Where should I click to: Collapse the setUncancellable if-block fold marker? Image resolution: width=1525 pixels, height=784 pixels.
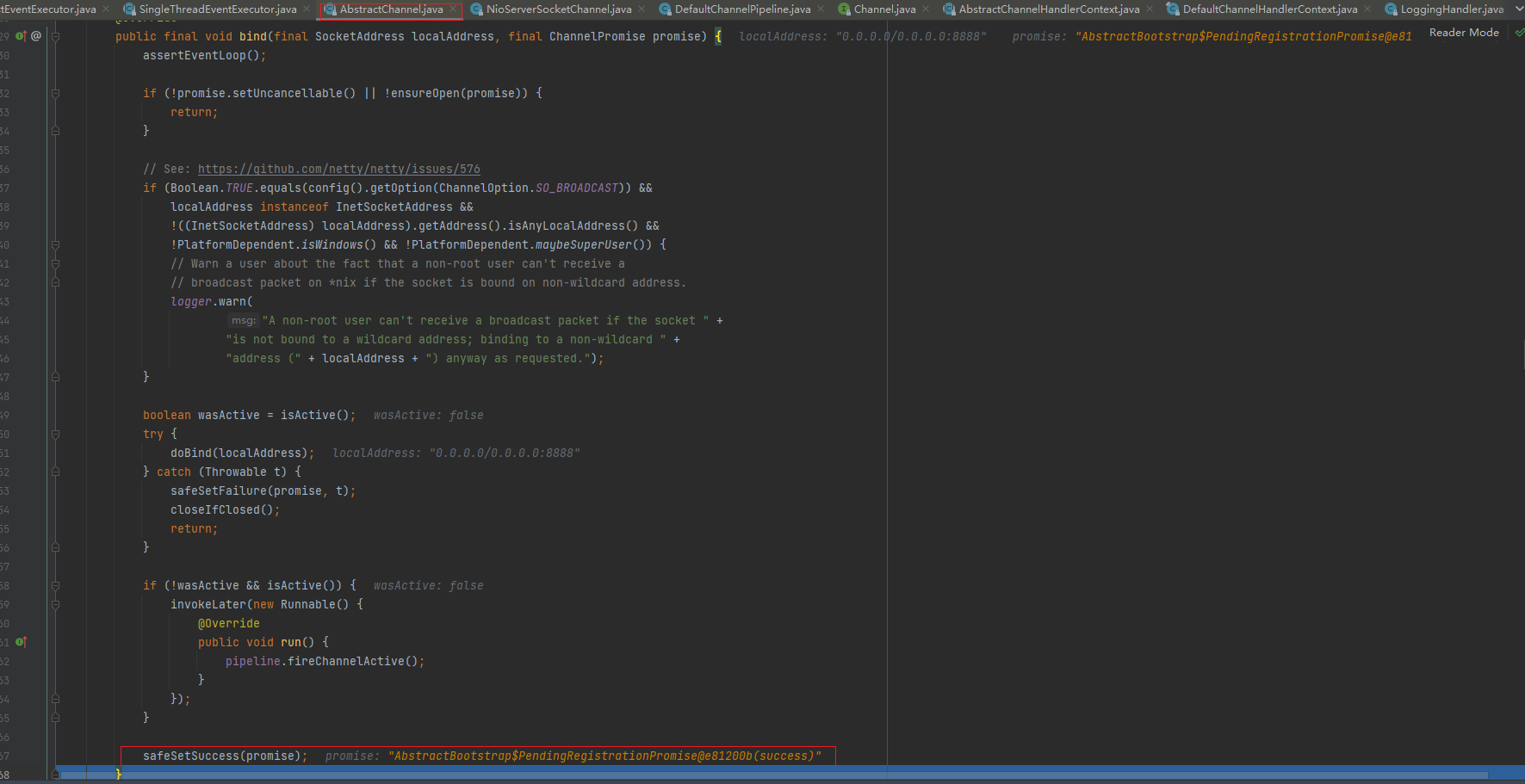coord(55,93)
